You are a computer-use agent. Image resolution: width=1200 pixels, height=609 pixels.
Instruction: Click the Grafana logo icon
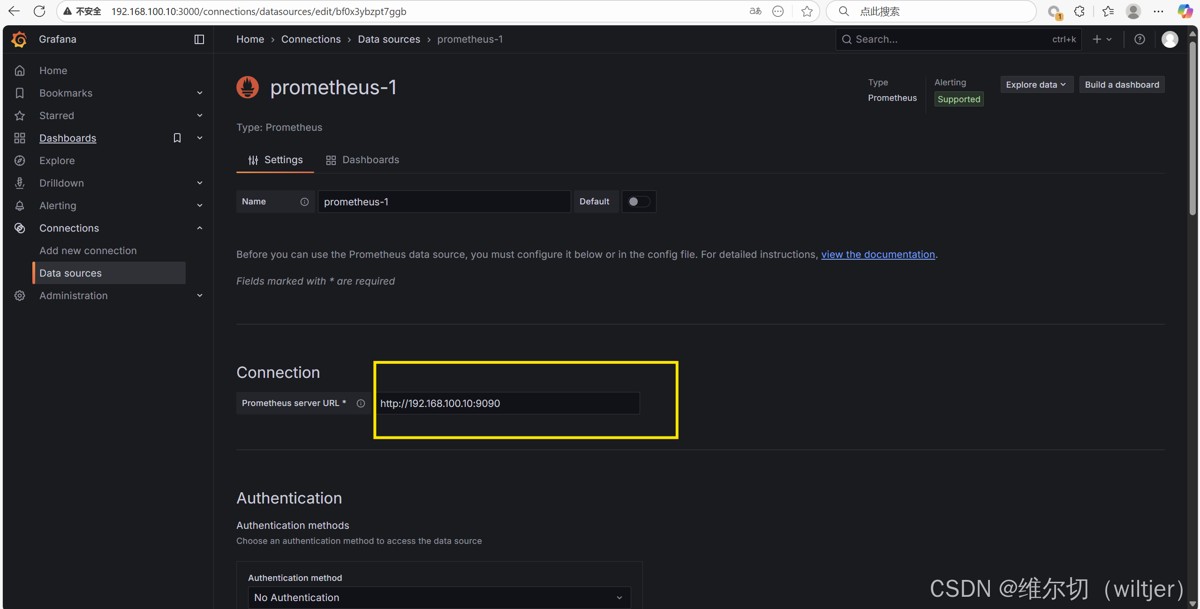click(x=19, y=39)
